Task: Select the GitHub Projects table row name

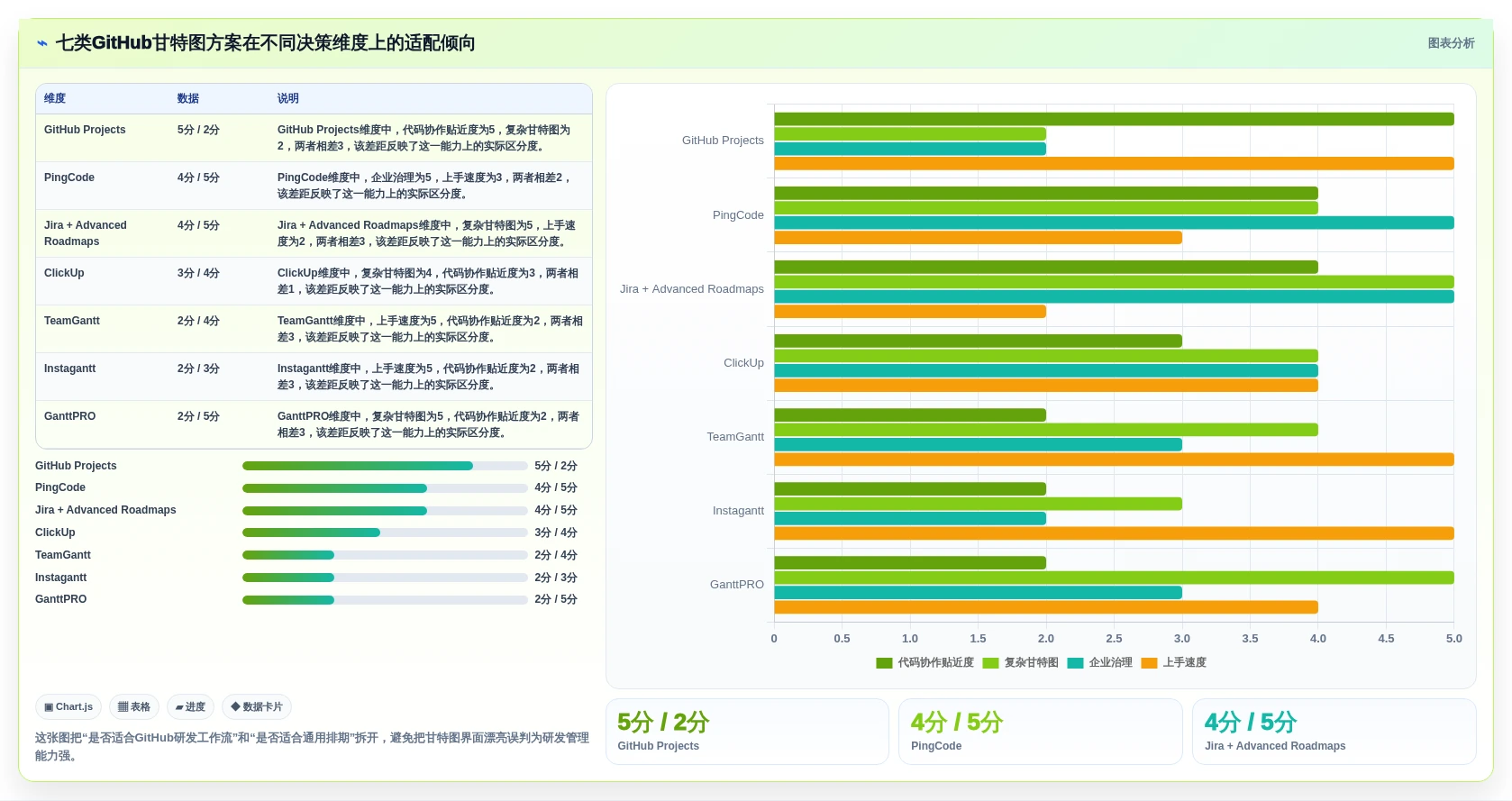Action: coord(85,130)
